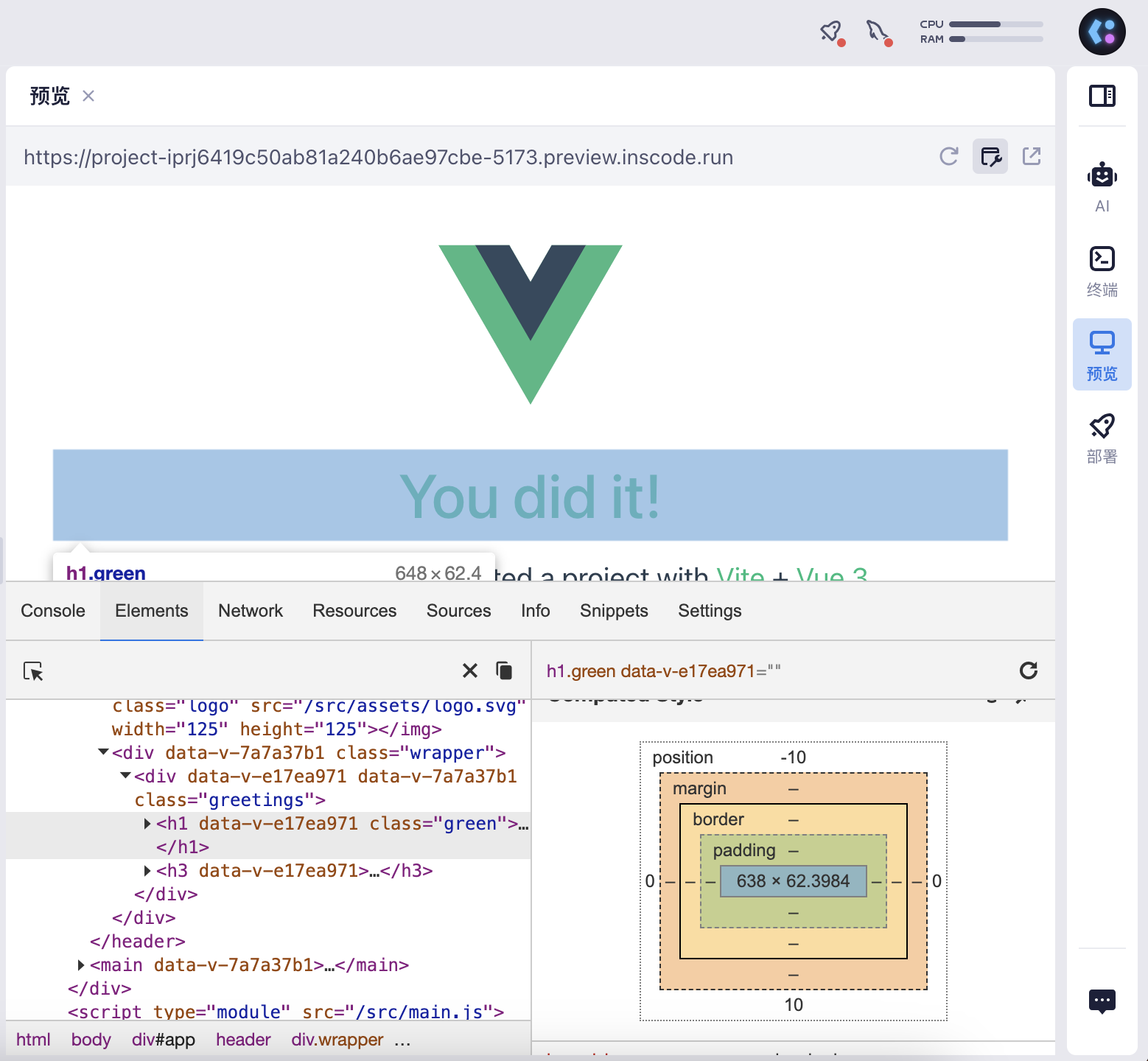Click the padding label in box model
This screenshot has width=1148, height=1061.
click(744, 850)
